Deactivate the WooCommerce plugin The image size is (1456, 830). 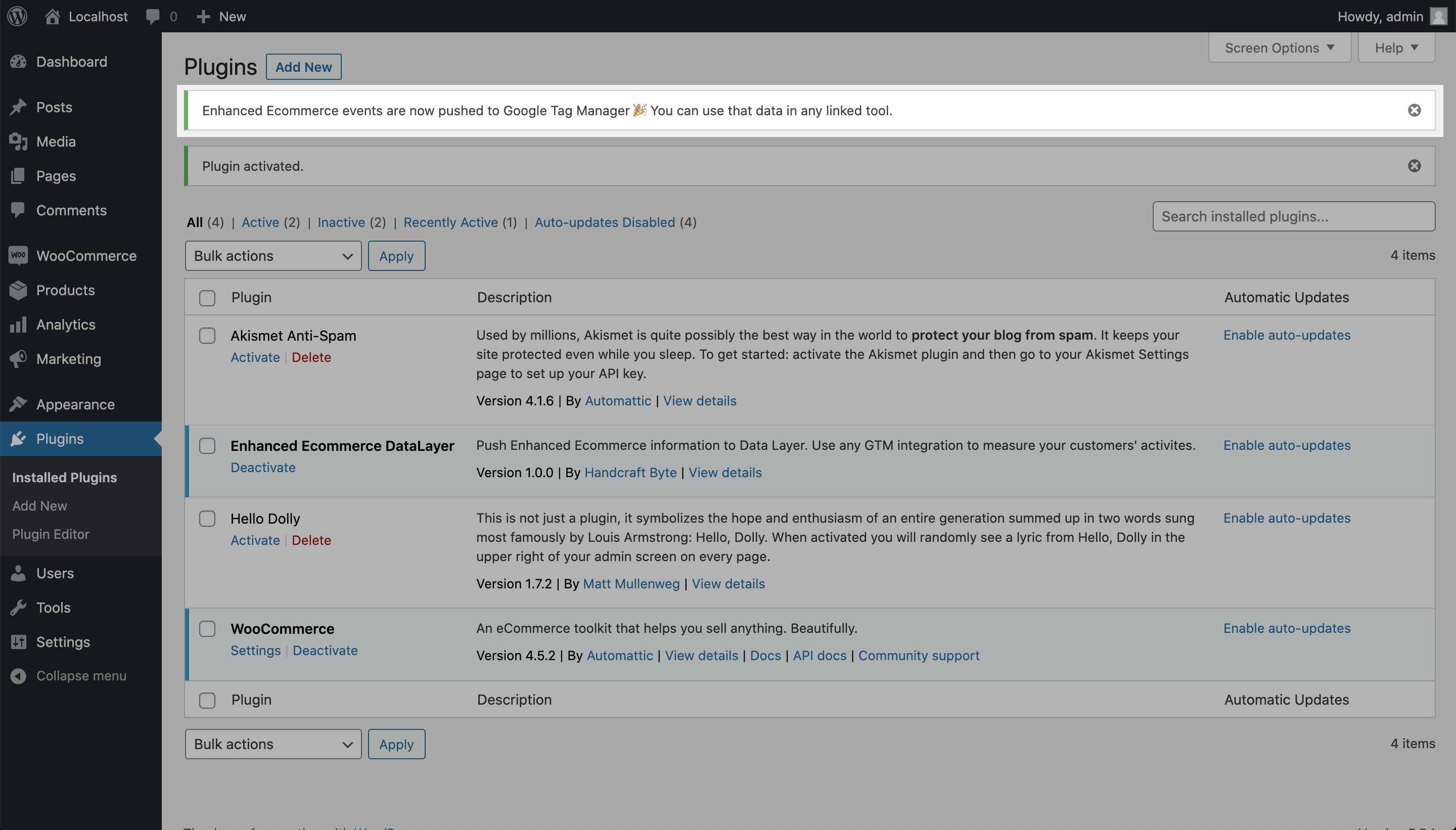325,650
